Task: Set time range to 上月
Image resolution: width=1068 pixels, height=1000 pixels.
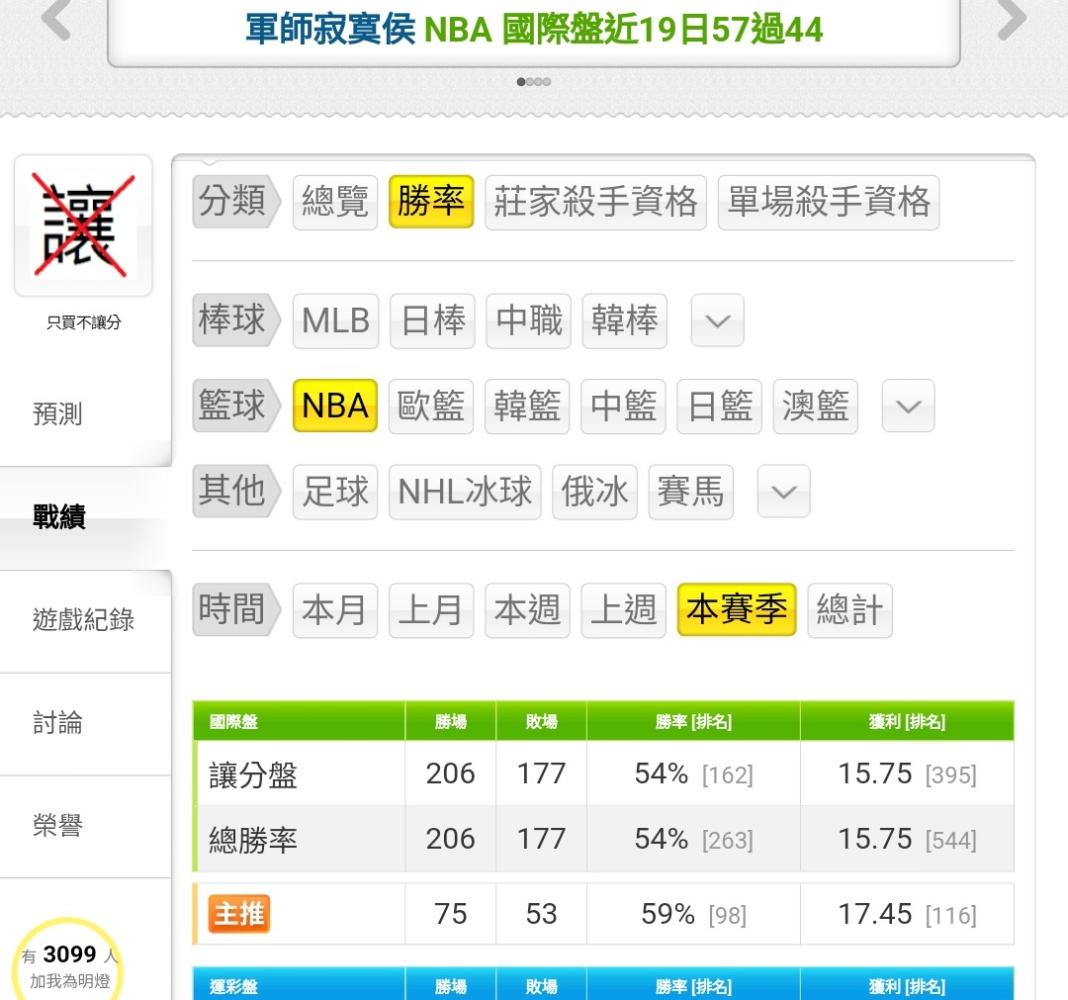Action: (x=431, y=610)
